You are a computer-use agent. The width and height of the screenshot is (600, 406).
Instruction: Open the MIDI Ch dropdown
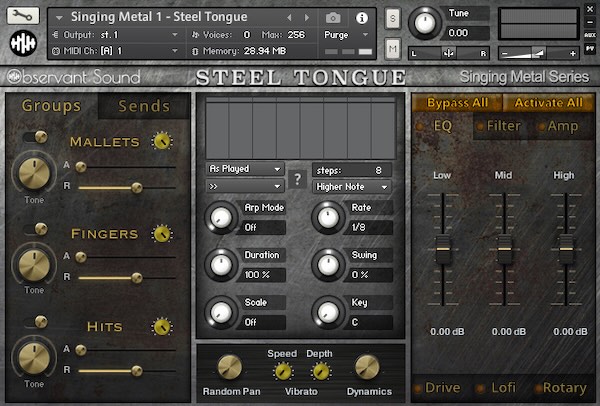coord(115,51)
